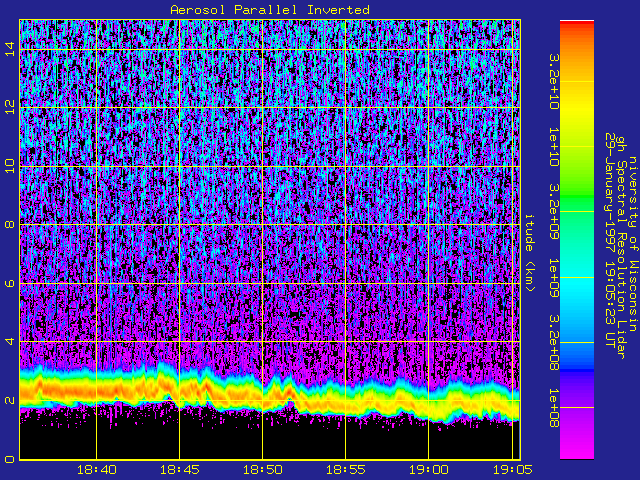
Task: Click the altitude 10 axis label
Action: tap(10, 166)
